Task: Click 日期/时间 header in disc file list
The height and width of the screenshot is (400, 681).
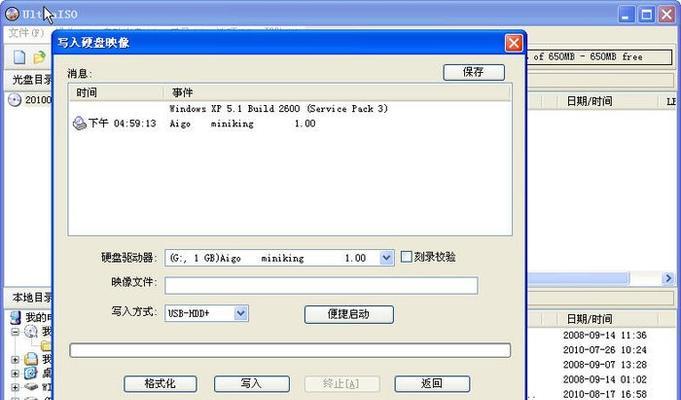Action: pos(589,101)
